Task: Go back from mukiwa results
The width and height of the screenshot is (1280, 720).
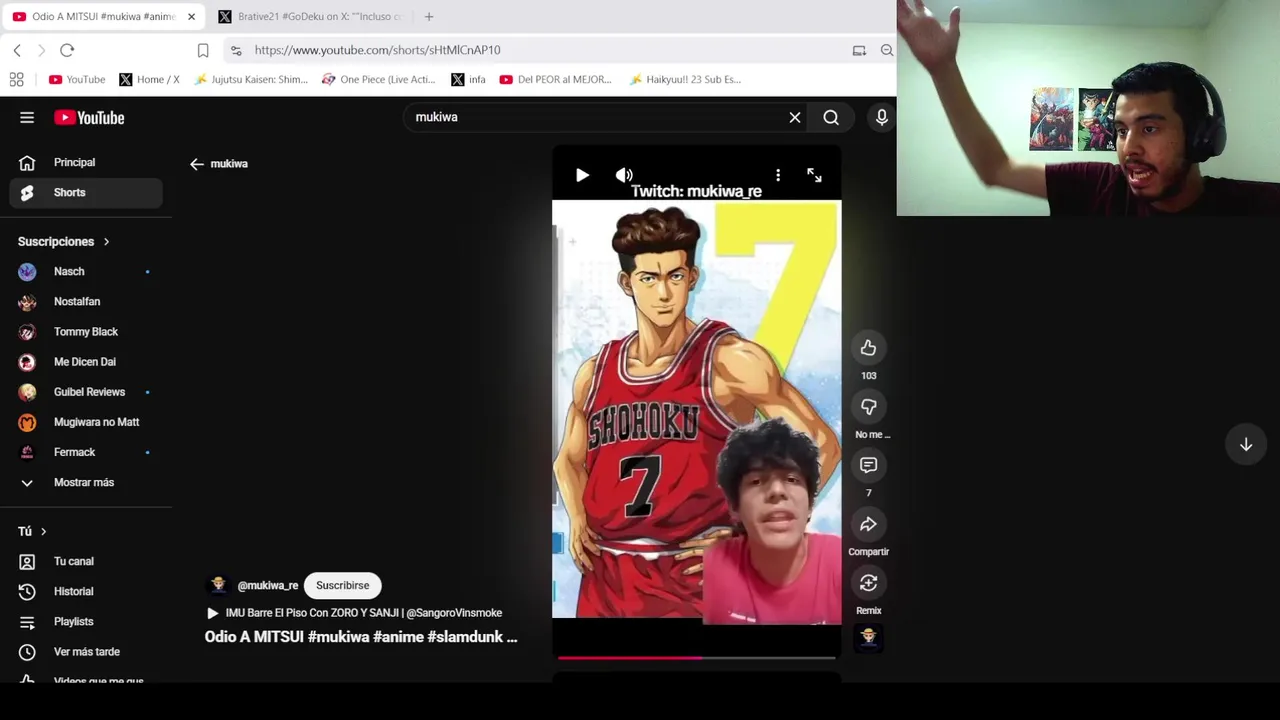Action: pyautogui.click(x=197, y=164)
